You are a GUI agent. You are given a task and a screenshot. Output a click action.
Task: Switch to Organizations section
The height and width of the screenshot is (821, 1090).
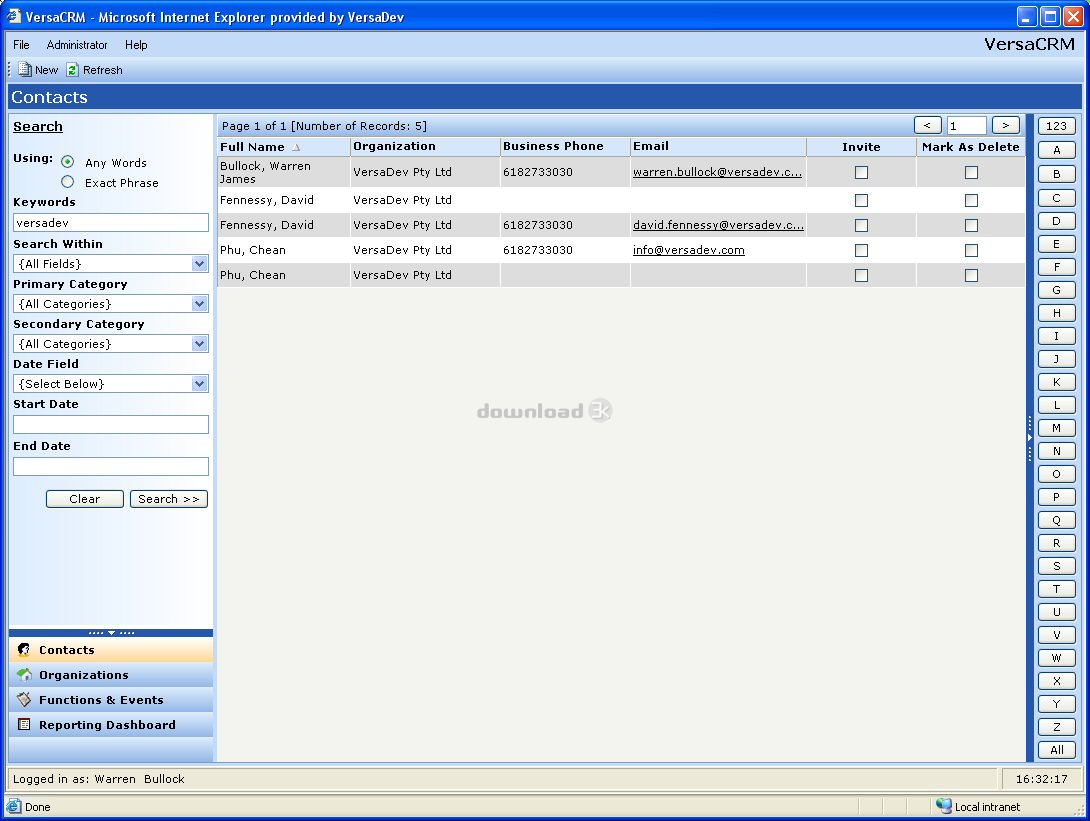tap(111, 675)
